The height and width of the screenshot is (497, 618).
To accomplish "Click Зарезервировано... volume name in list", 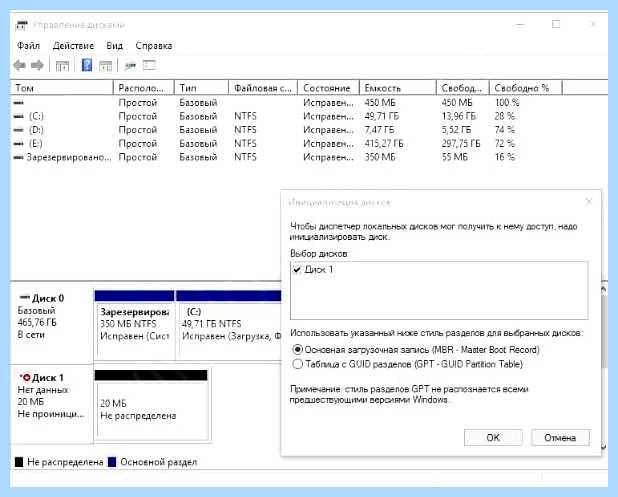I will [x=69, y=158].
